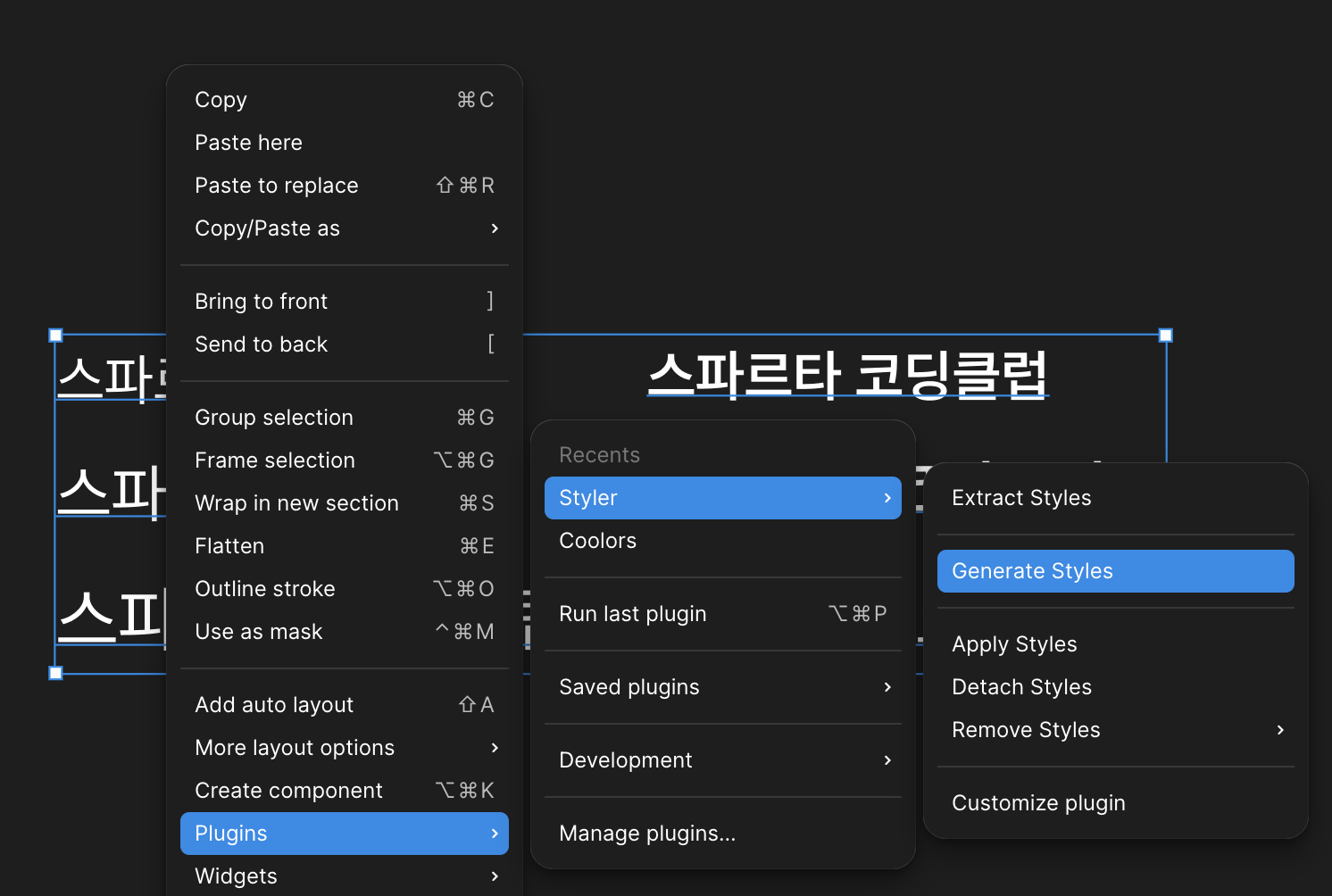Click the top-right selection resize handle
The height and width of the screenshot is (896, 1332).
(1166, 336)
